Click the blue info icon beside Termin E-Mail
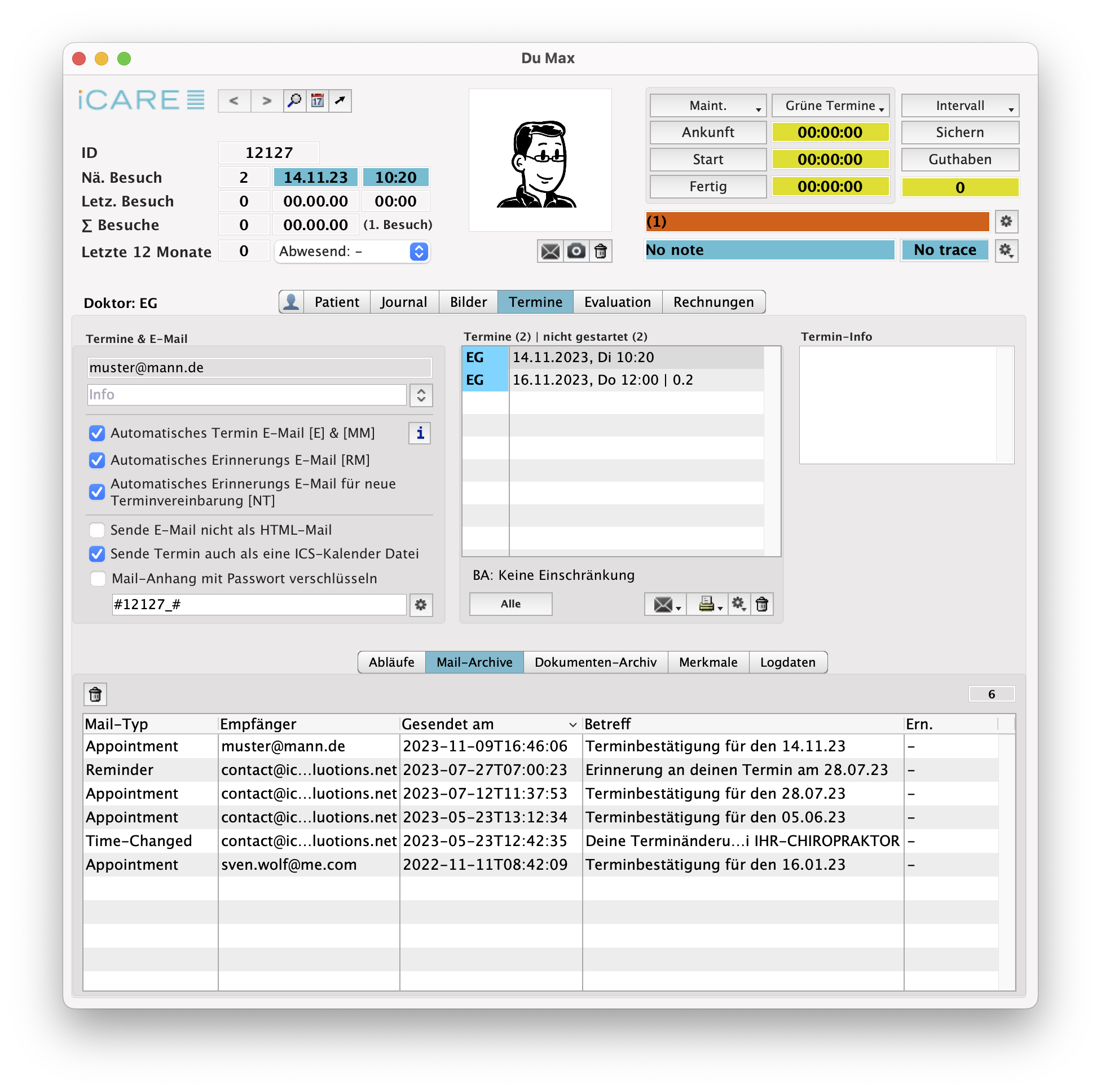This screenshot has height=1092, width=1101. [420, 433]
